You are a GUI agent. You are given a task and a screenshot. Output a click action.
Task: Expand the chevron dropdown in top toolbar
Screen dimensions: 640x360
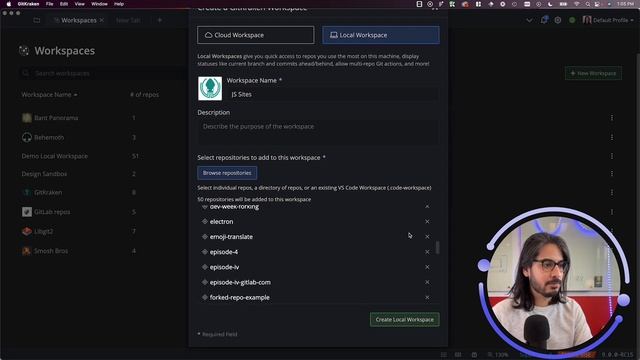click(x=529, y=20)
